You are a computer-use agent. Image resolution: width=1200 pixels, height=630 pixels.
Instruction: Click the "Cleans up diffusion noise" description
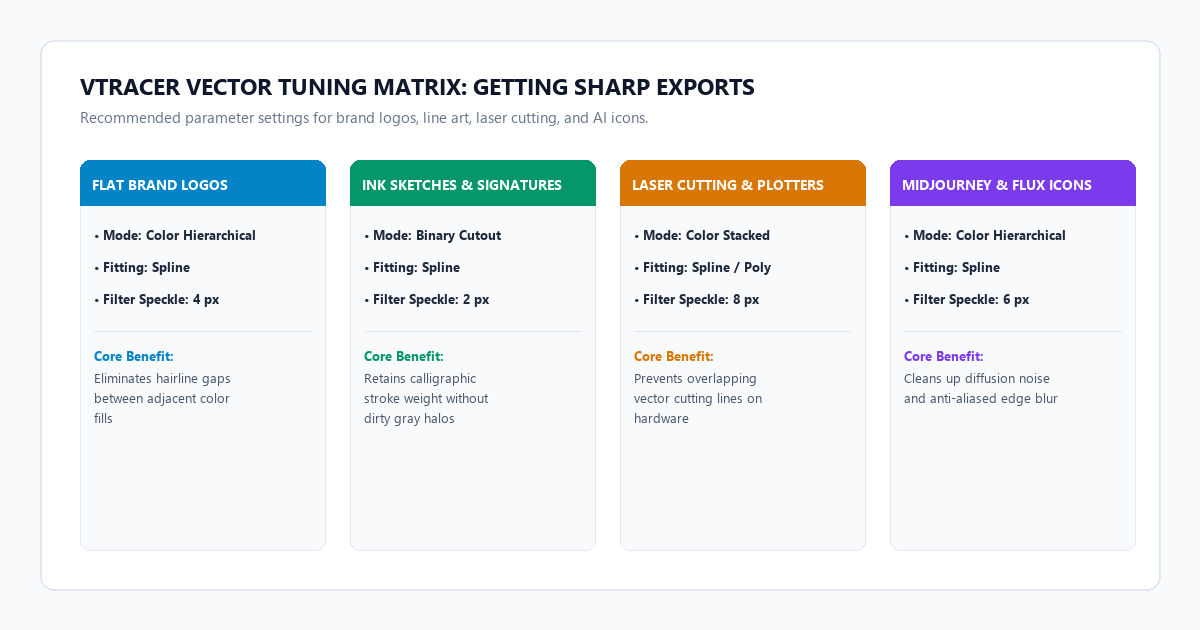981,389
